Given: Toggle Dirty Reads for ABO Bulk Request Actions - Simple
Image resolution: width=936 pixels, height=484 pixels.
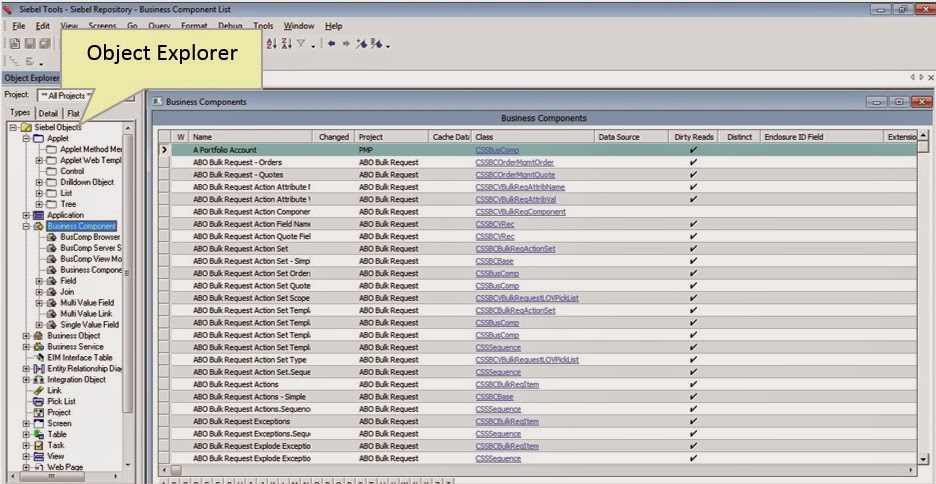Looking at the screenshot, I should [x=693, y=397].
